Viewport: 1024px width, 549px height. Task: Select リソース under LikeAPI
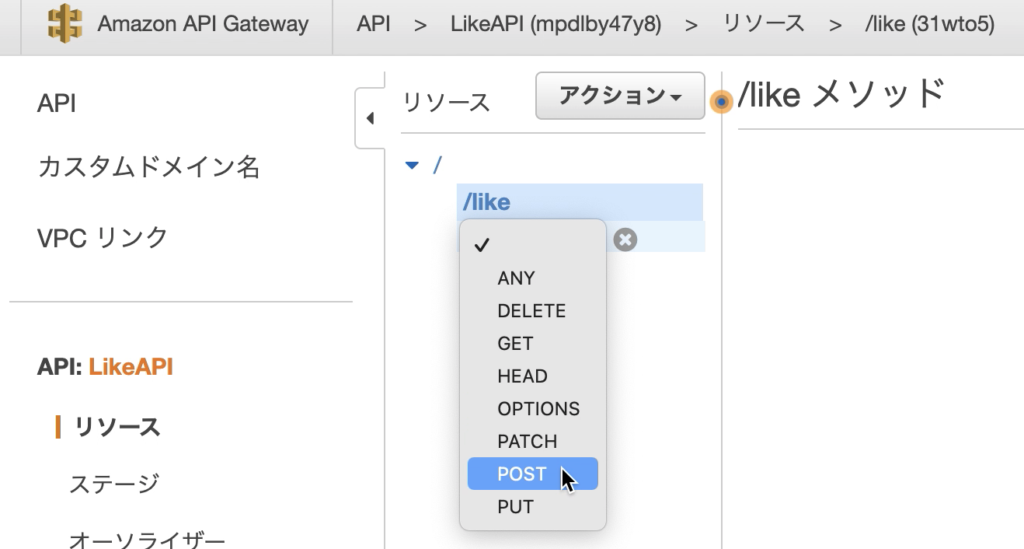click(x=118, y=427)
